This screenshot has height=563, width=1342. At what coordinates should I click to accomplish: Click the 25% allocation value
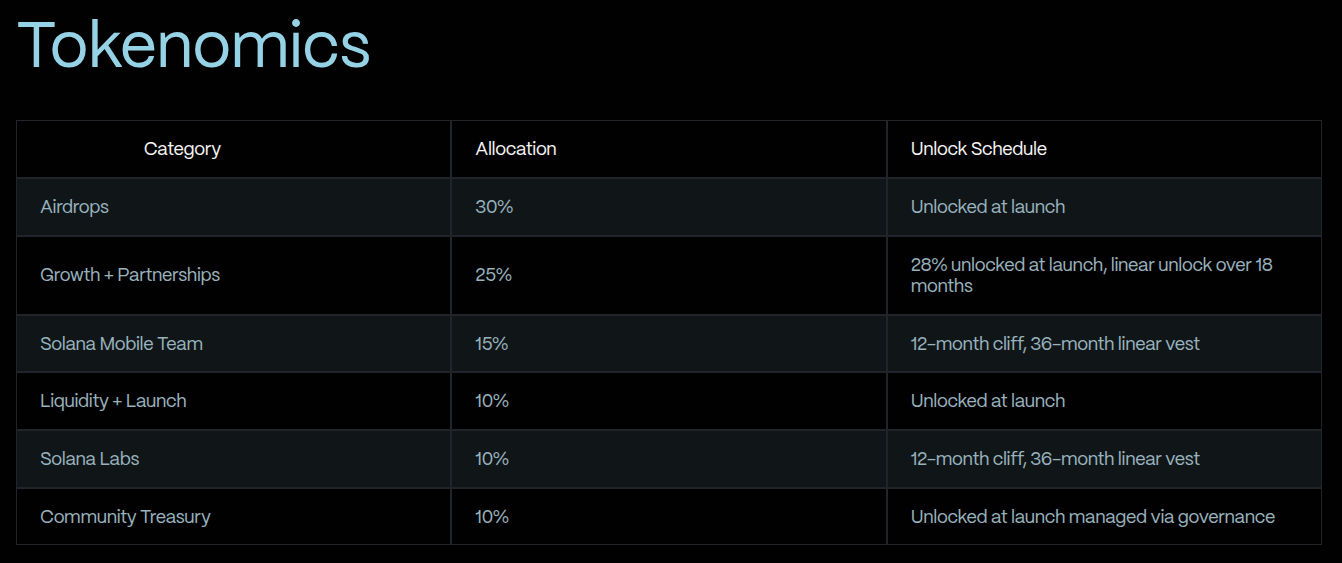pos(494,275)
